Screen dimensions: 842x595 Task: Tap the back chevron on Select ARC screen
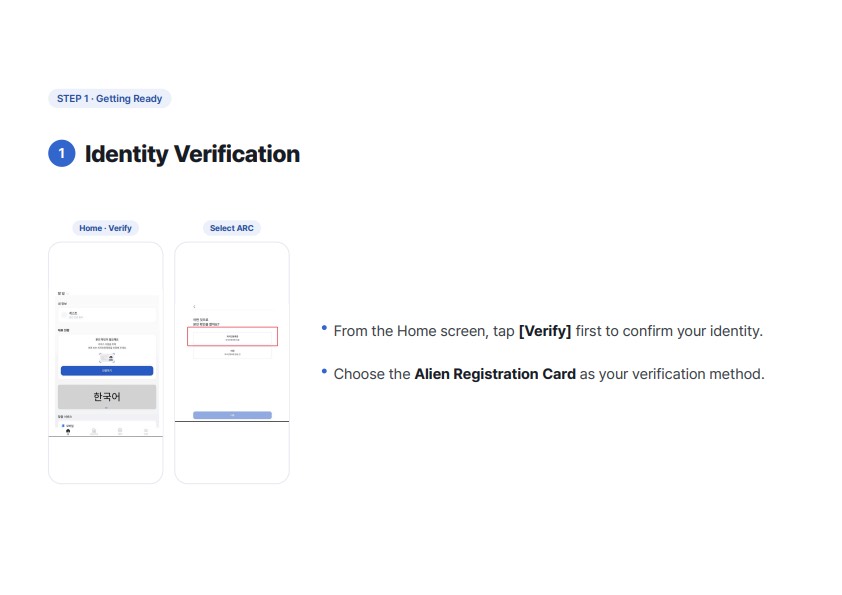click(194, 307)
